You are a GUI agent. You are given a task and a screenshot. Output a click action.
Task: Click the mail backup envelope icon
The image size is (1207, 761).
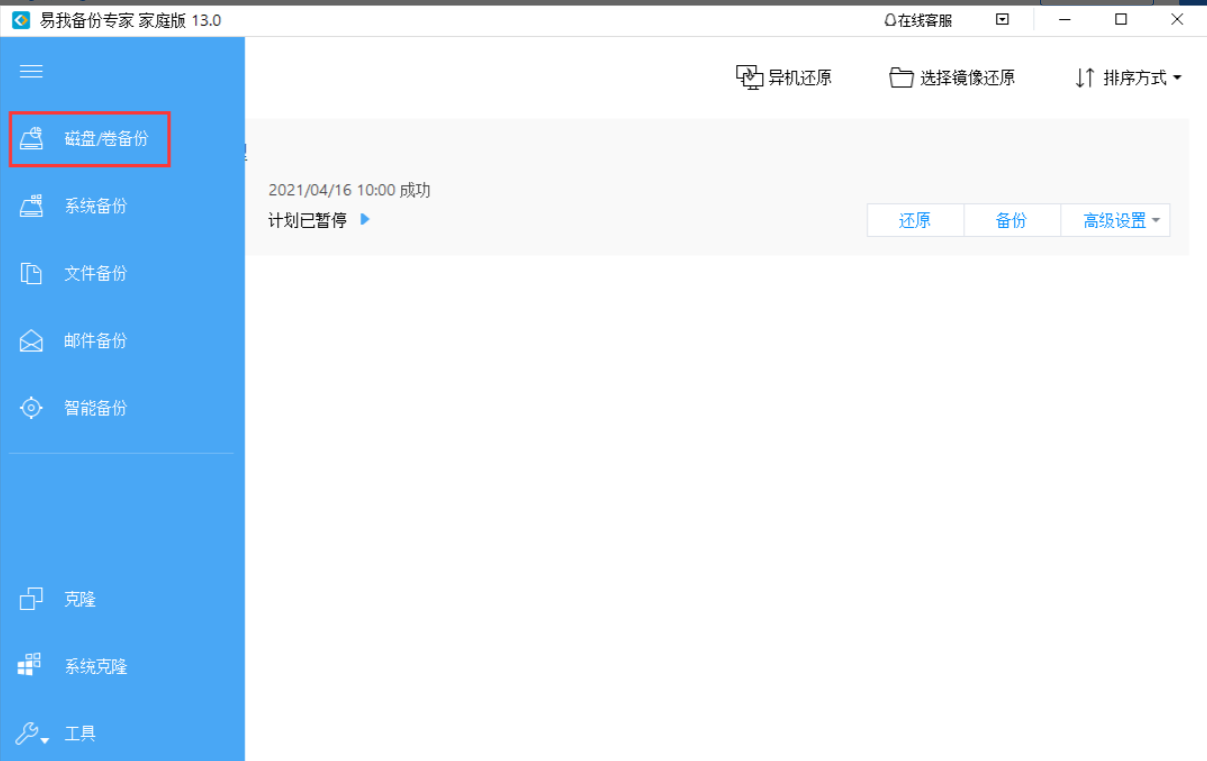click(x=32, y=341)
